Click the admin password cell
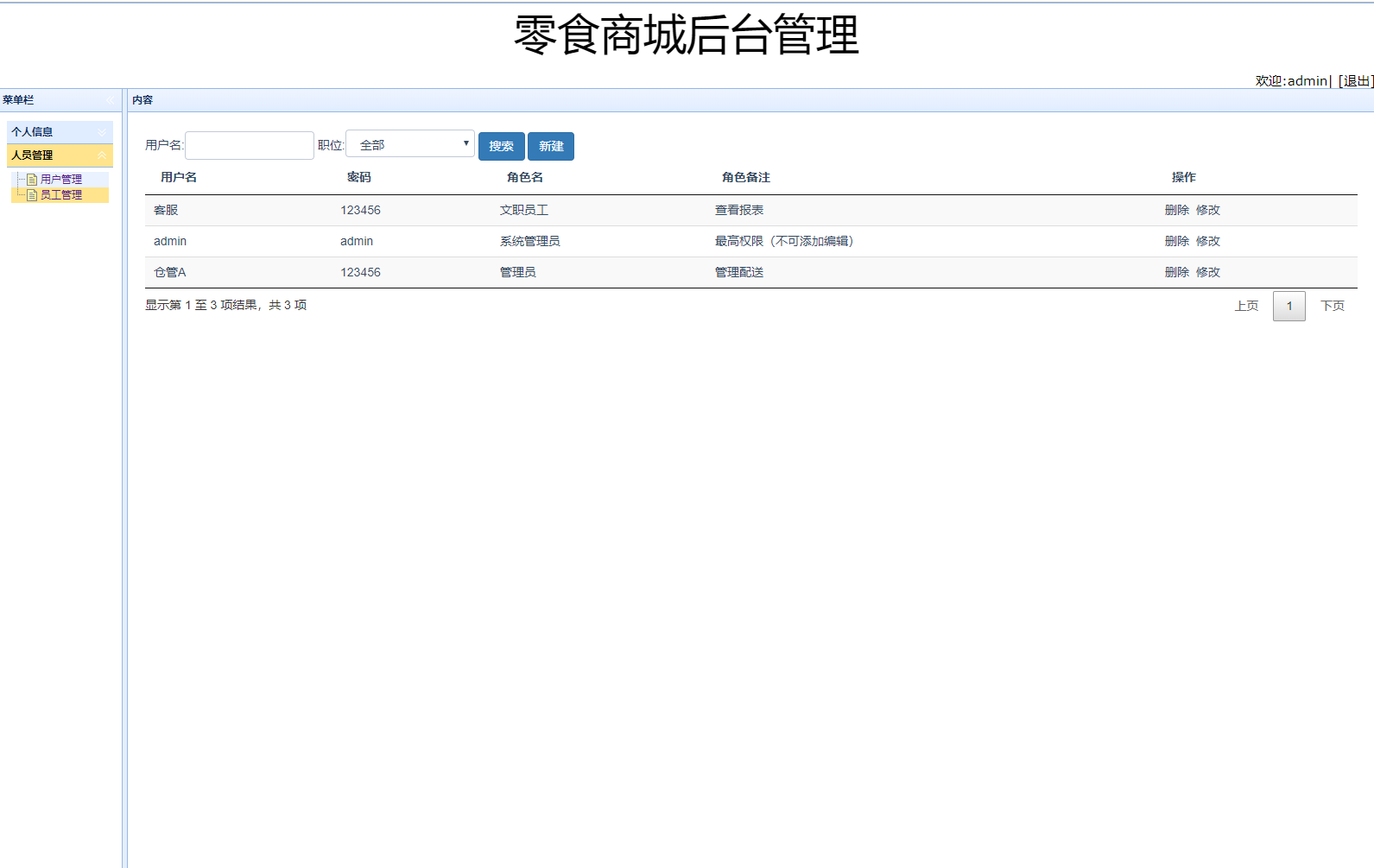Screen dimensions: 1374x868 click(357, 241)
